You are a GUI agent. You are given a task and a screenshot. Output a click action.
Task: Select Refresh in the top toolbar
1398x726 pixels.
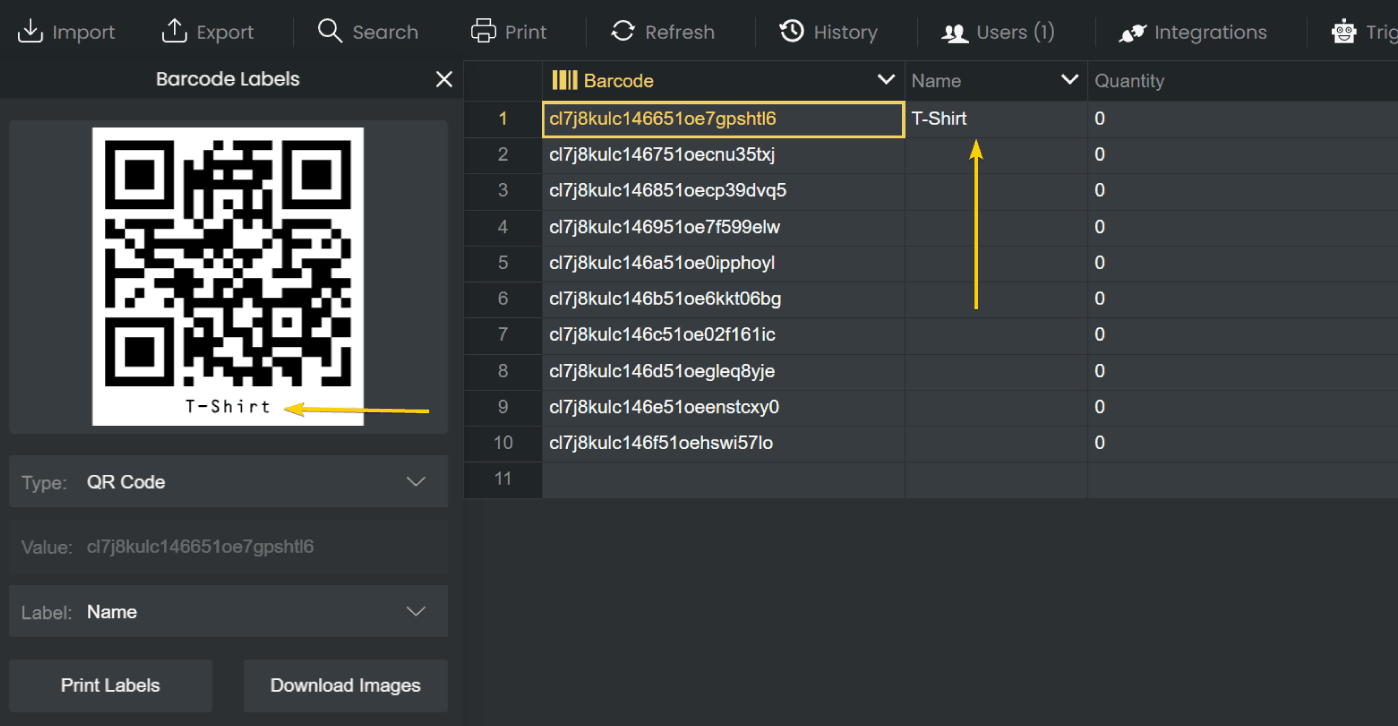663,32
